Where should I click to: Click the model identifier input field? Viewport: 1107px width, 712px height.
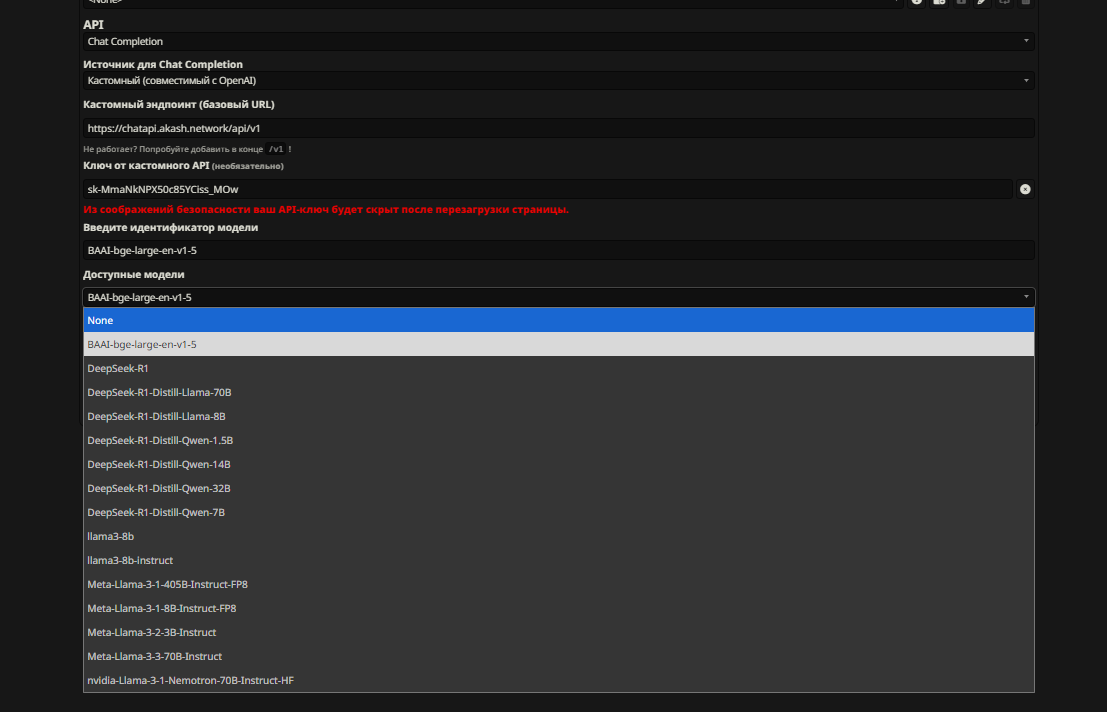click(558, 251)
